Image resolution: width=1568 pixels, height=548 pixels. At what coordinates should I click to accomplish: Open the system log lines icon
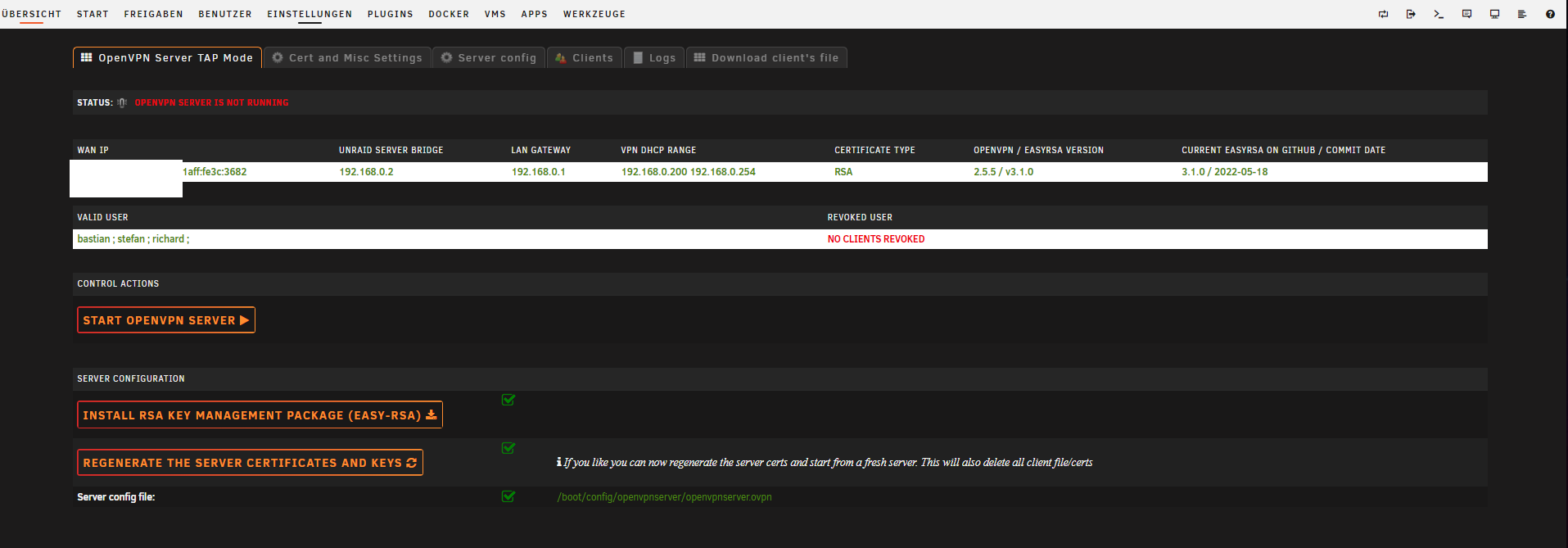[x=1522, y=14]
